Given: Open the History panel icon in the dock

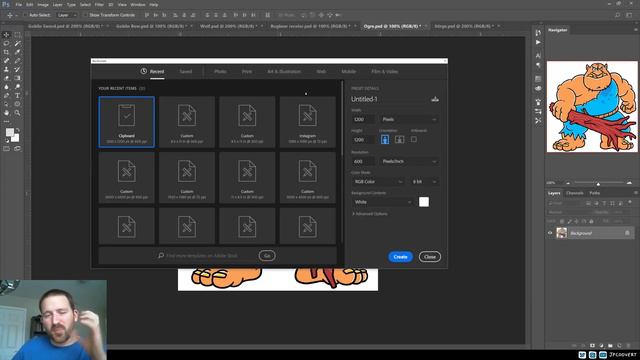Looking at the screenshot, I should point(538,33).
